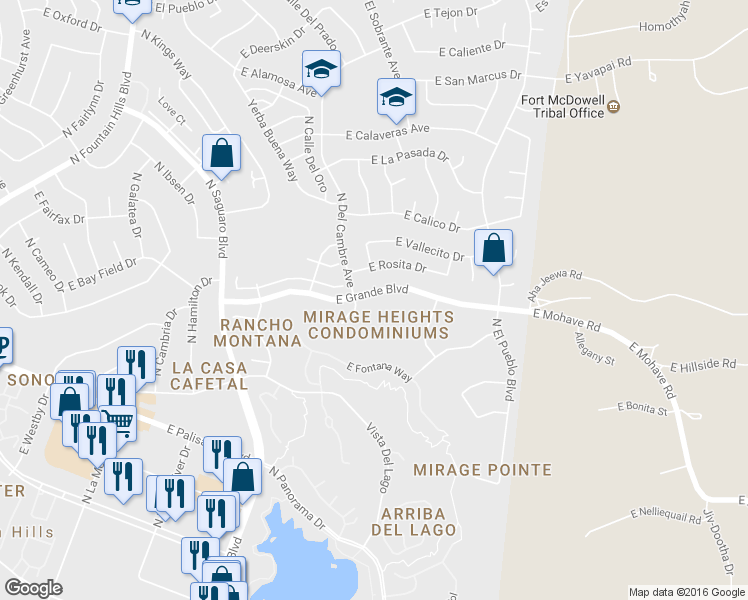The height and width of the screenshot is (600, 748).
Task: Click the Fort McDowell Tribal Office museum icon
Action: coord(614,107)
